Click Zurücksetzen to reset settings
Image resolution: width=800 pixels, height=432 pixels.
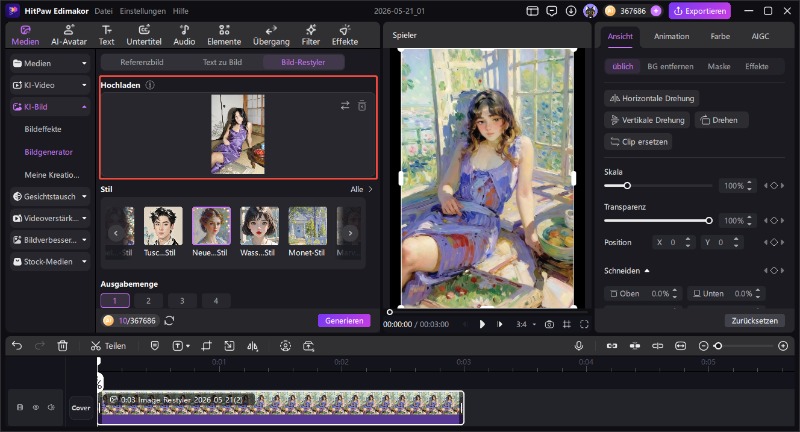[x=755, y=320]
